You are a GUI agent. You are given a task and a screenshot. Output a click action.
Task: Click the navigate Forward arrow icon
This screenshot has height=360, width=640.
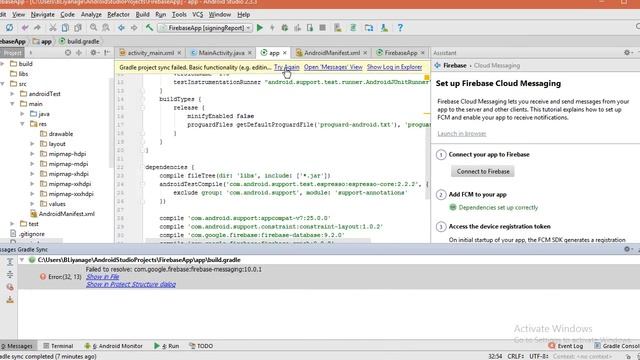[134, 28]
